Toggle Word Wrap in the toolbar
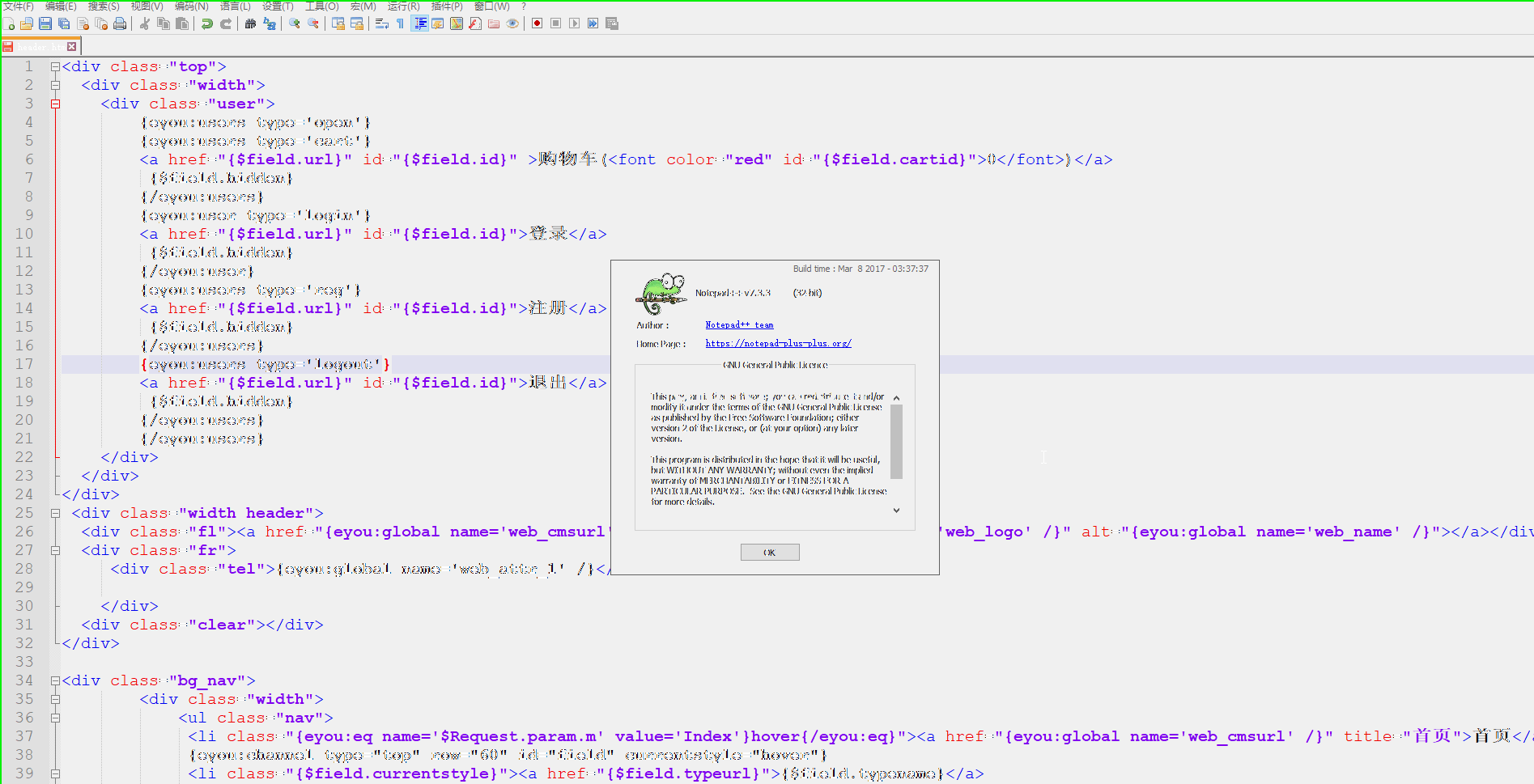1534x784 pixels. pos(382,23)
